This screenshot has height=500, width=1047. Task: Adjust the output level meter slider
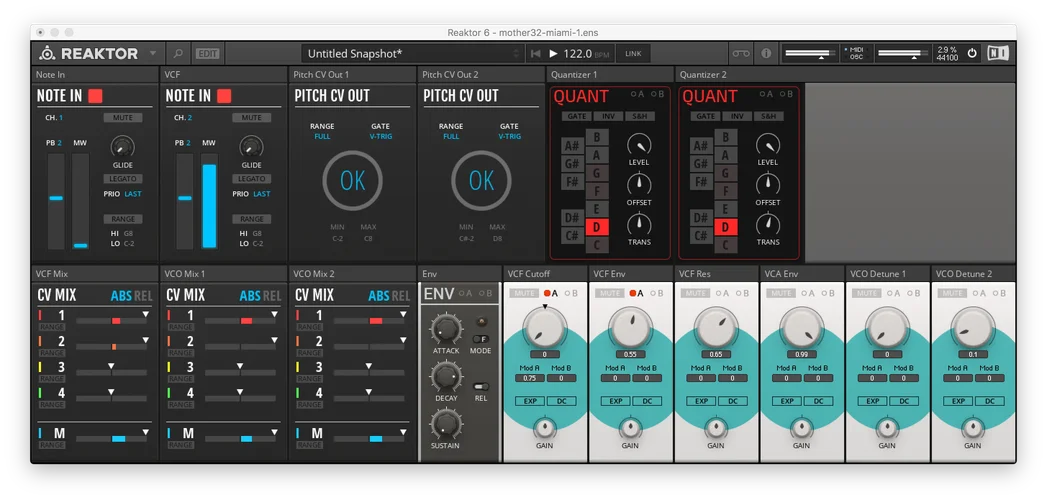pyautogui.click(x=903, y=53)
